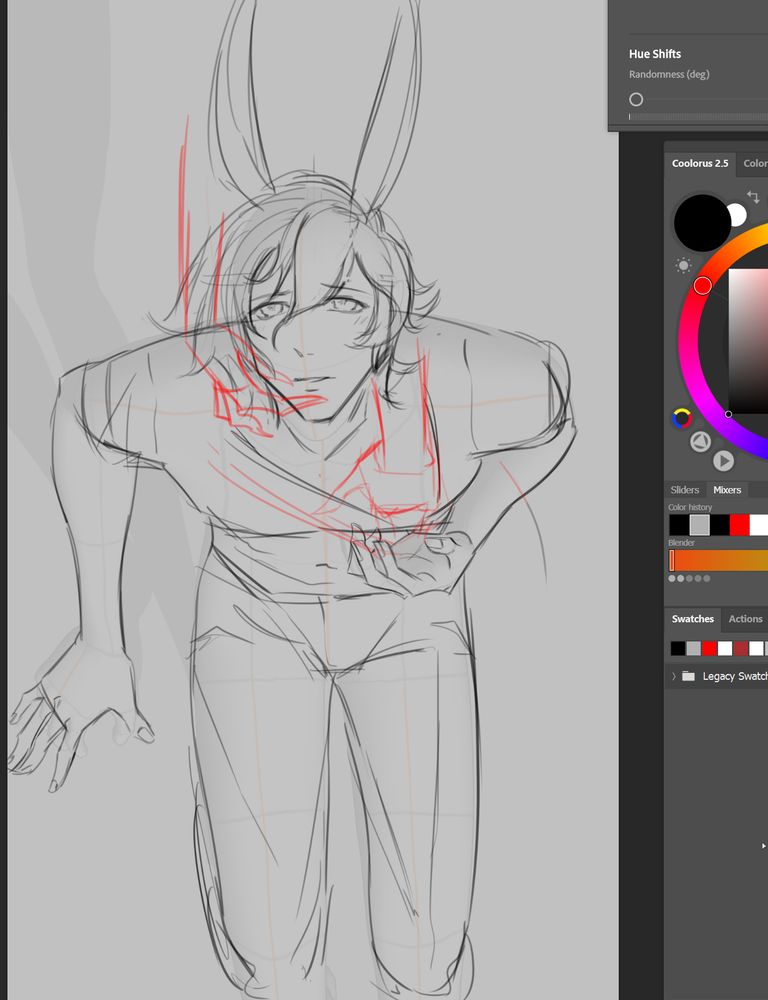The width and height of the screenshot is (768, 1000).
Task: Select the gray swatch in the Swatches panel
Action: (693, 649)
